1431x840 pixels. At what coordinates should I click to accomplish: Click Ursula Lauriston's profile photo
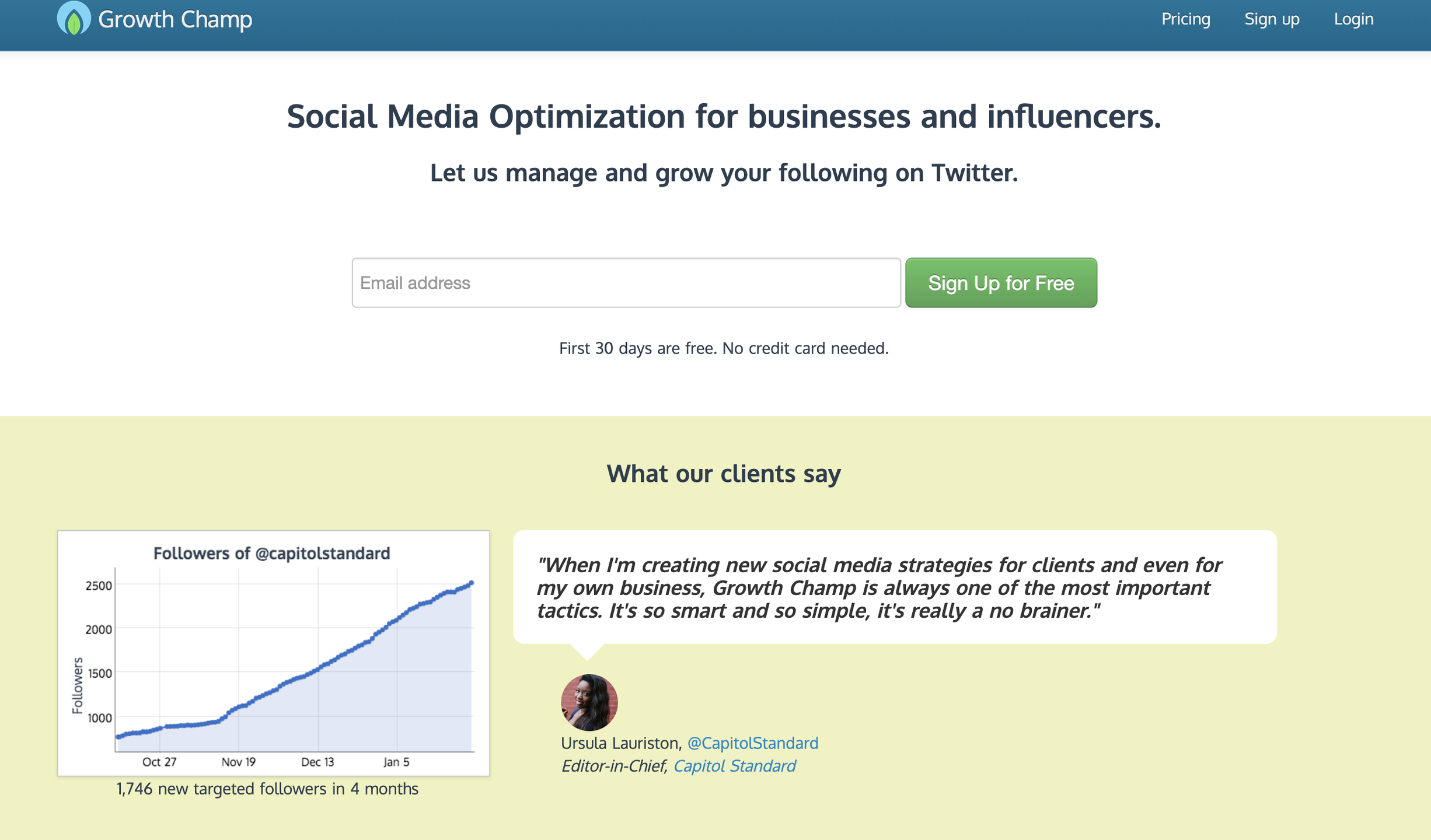589,702
